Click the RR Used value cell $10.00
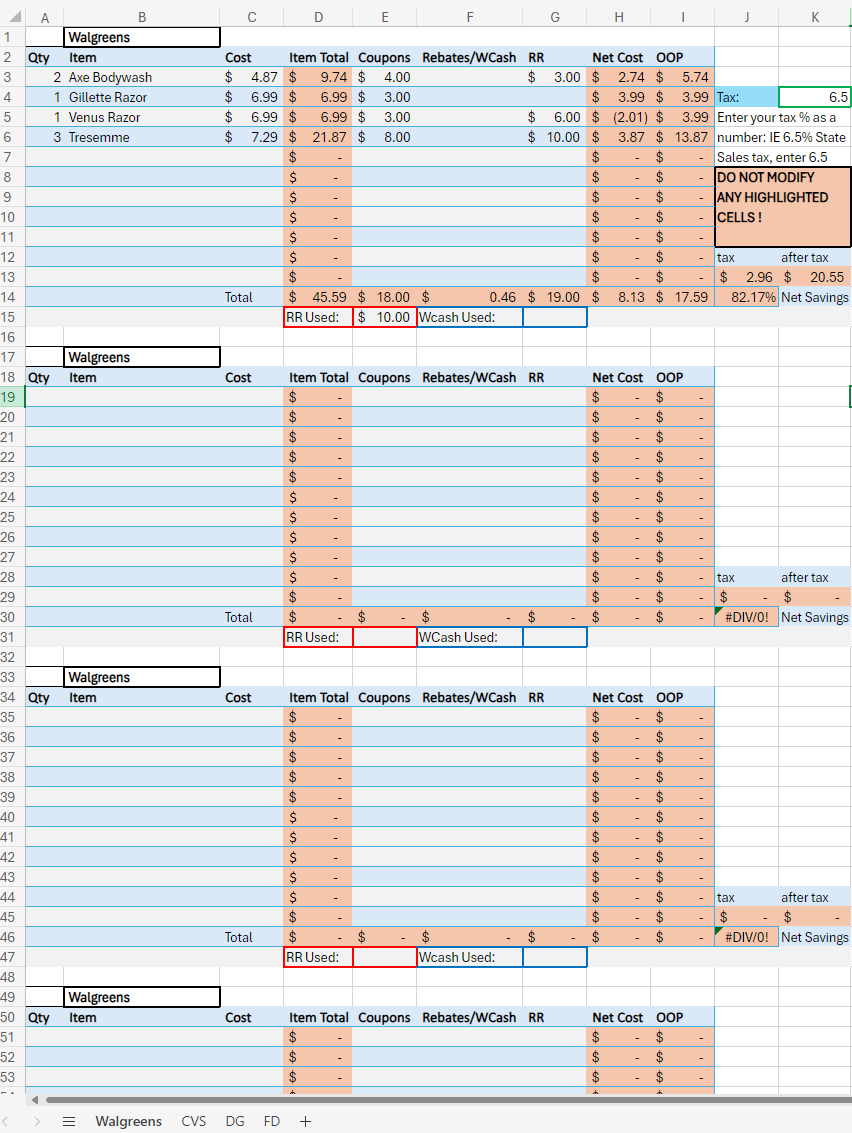 (x=384, y=317)
